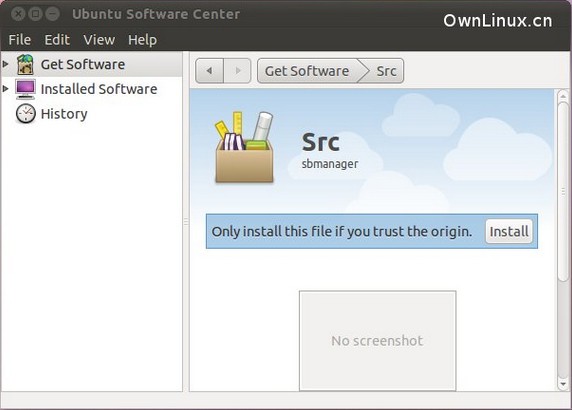This screenshot has width=572, height=410.
Task: Open the Edit menu
Action: coord(57,39)
